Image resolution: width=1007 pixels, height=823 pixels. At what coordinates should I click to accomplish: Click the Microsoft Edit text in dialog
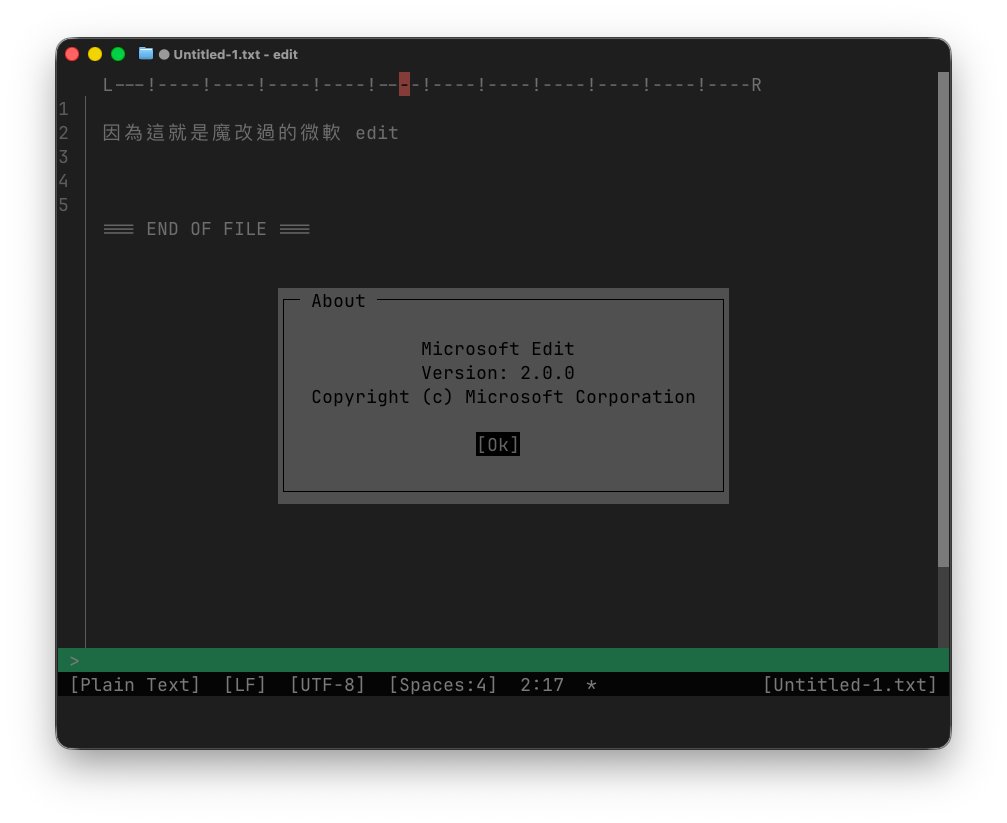[498, 349]
